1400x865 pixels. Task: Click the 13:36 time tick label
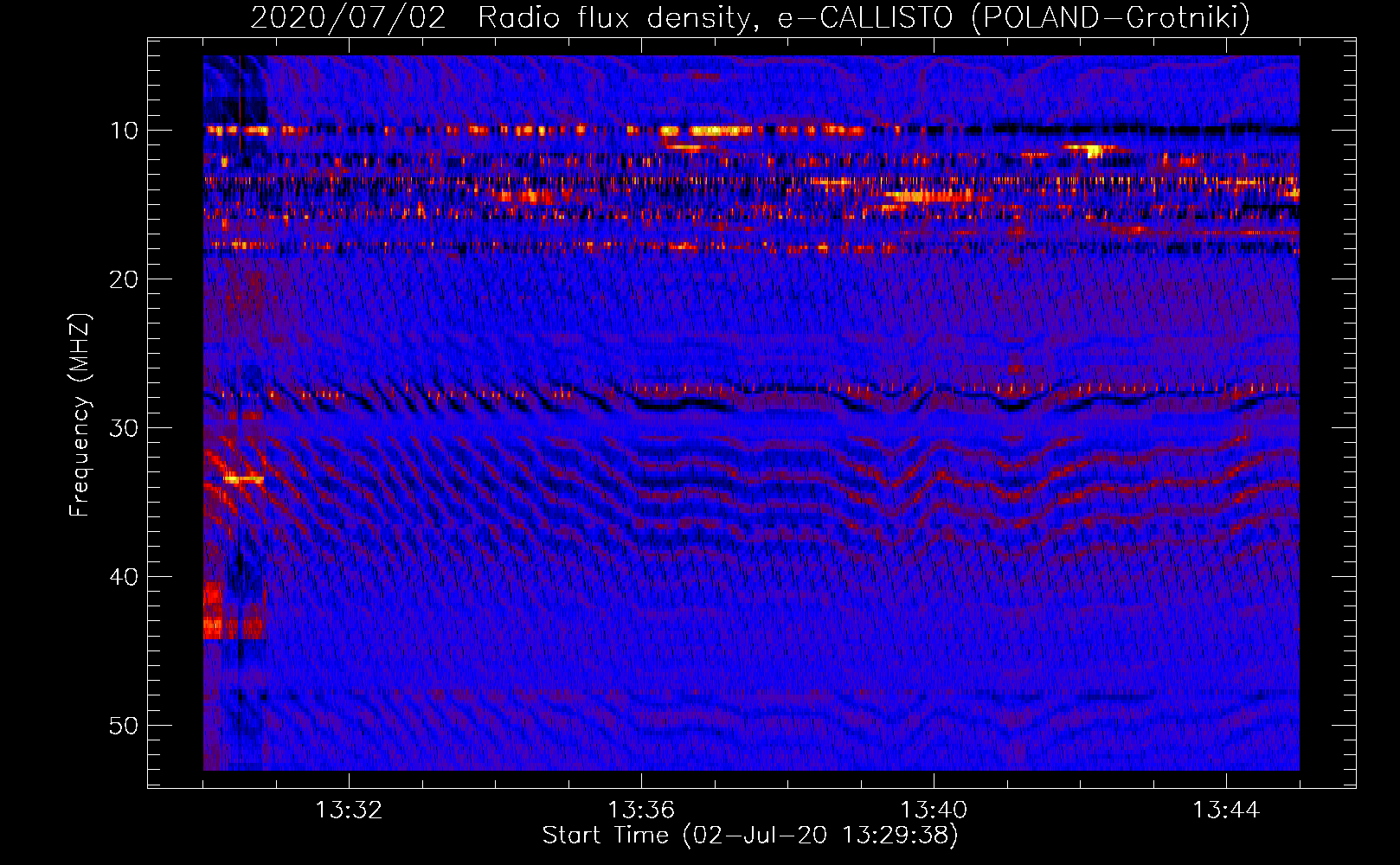[x=641, y=811]
